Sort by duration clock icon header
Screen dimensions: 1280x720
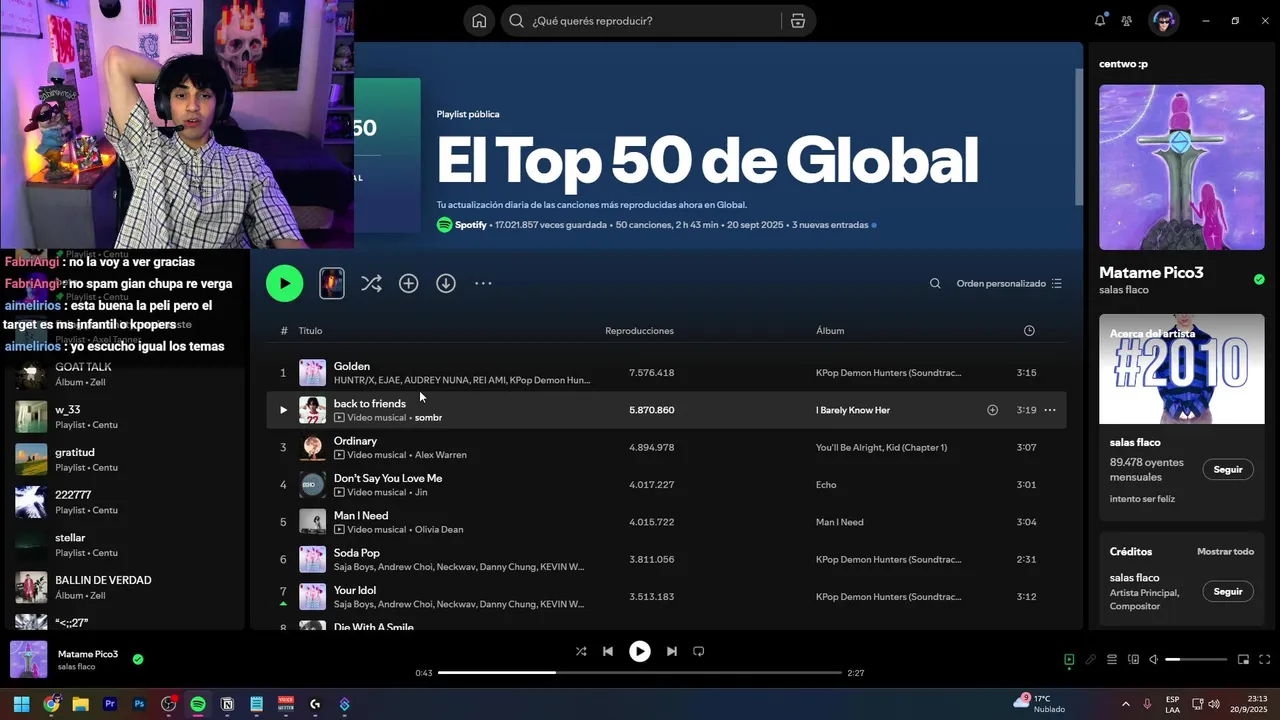point(1029,331)
